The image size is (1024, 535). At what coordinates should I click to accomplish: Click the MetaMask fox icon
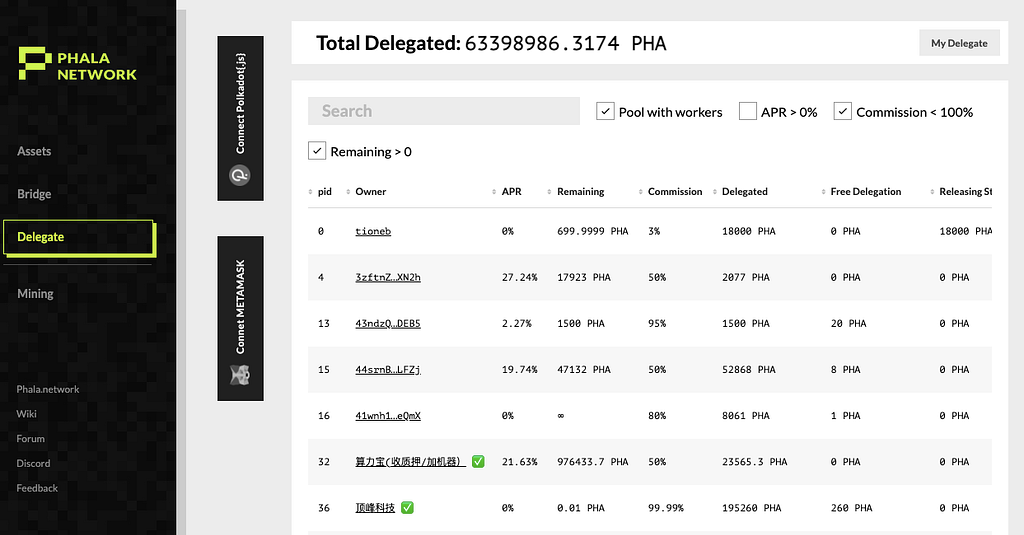240,375
